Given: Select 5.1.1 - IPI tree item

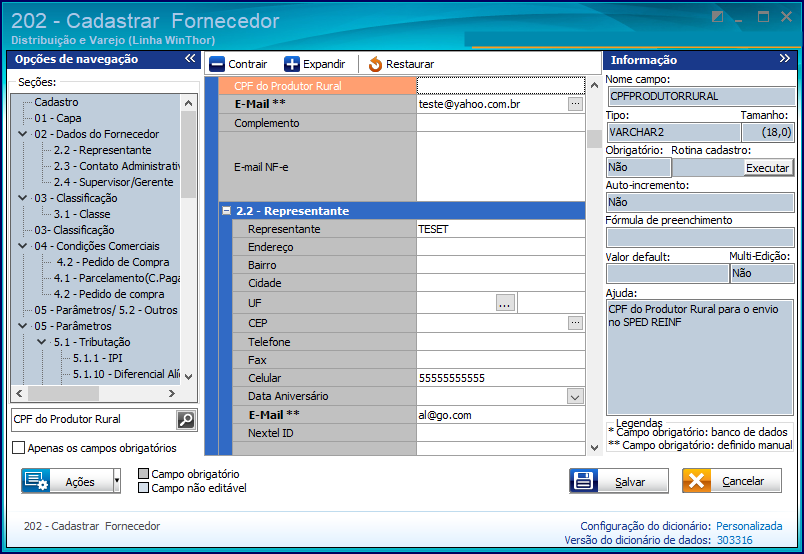Looking at the screenshot, I should [x=97, y=358].
